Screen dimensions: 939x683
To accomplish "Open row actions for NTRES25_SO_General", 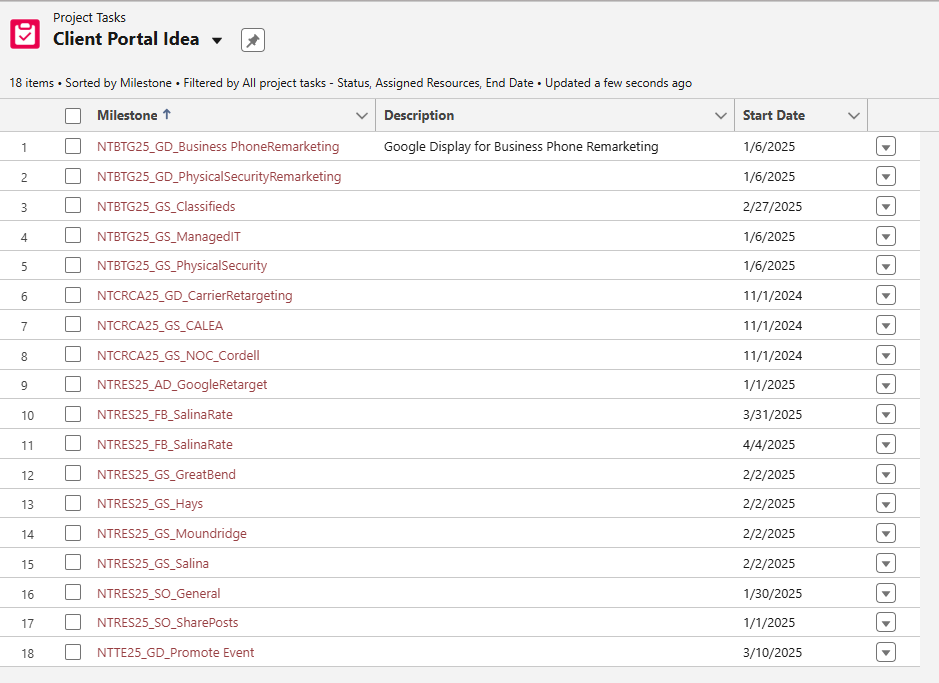I will click(x=886, y=593).
